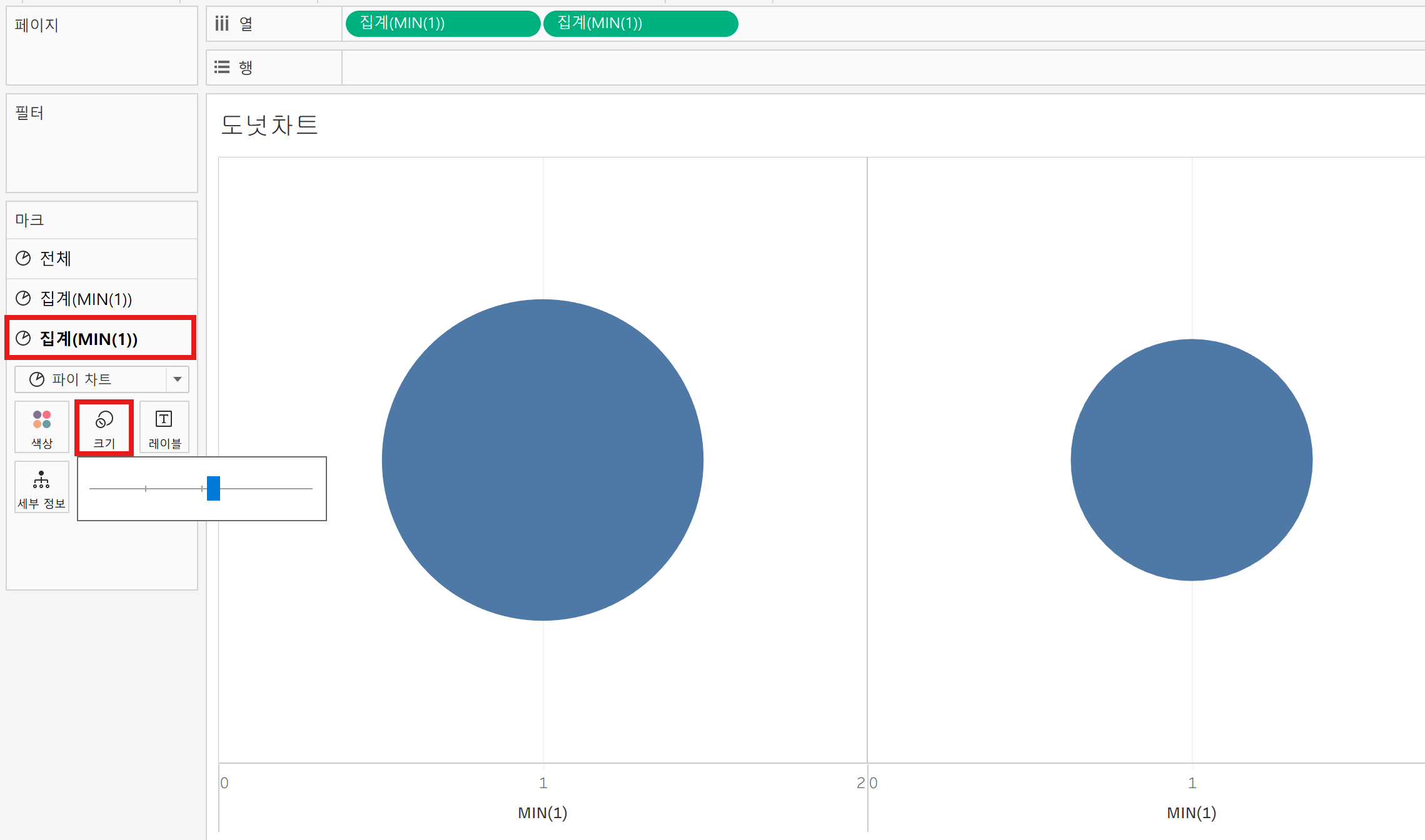Viewport: 1425px width, 840px height.
Task: Click the second 집계(MIN(1)) pill in columns
Action: click(x=640, y=24)
